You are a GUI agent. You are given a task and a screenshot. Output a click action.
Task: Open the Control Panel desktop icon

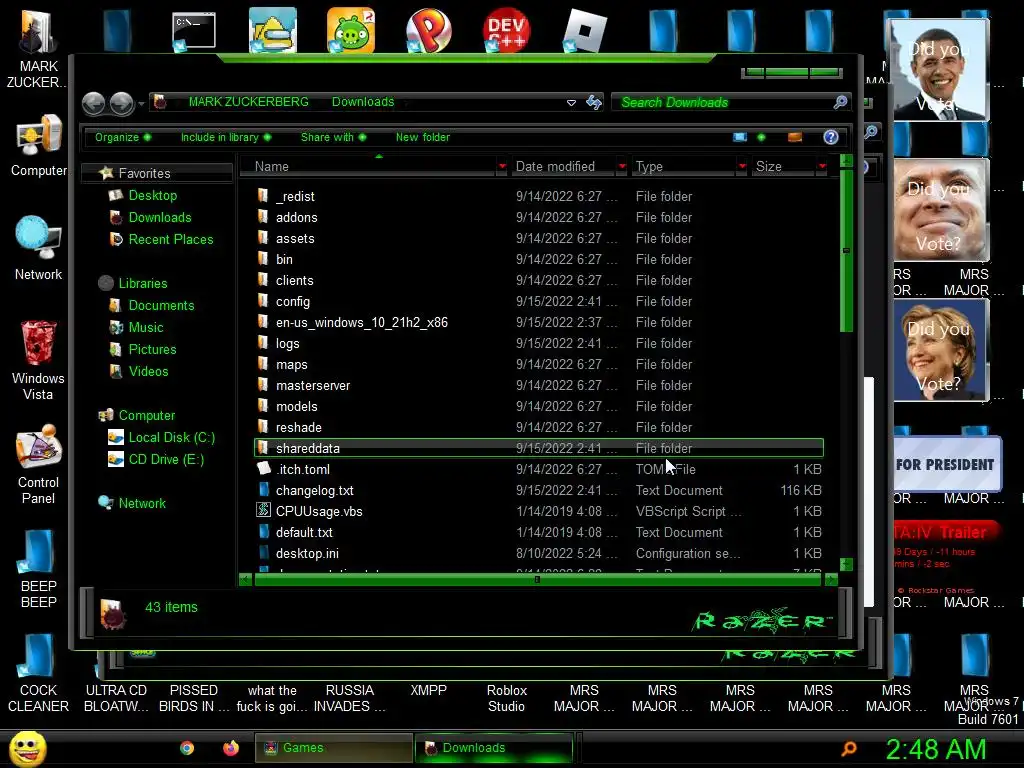39,464
